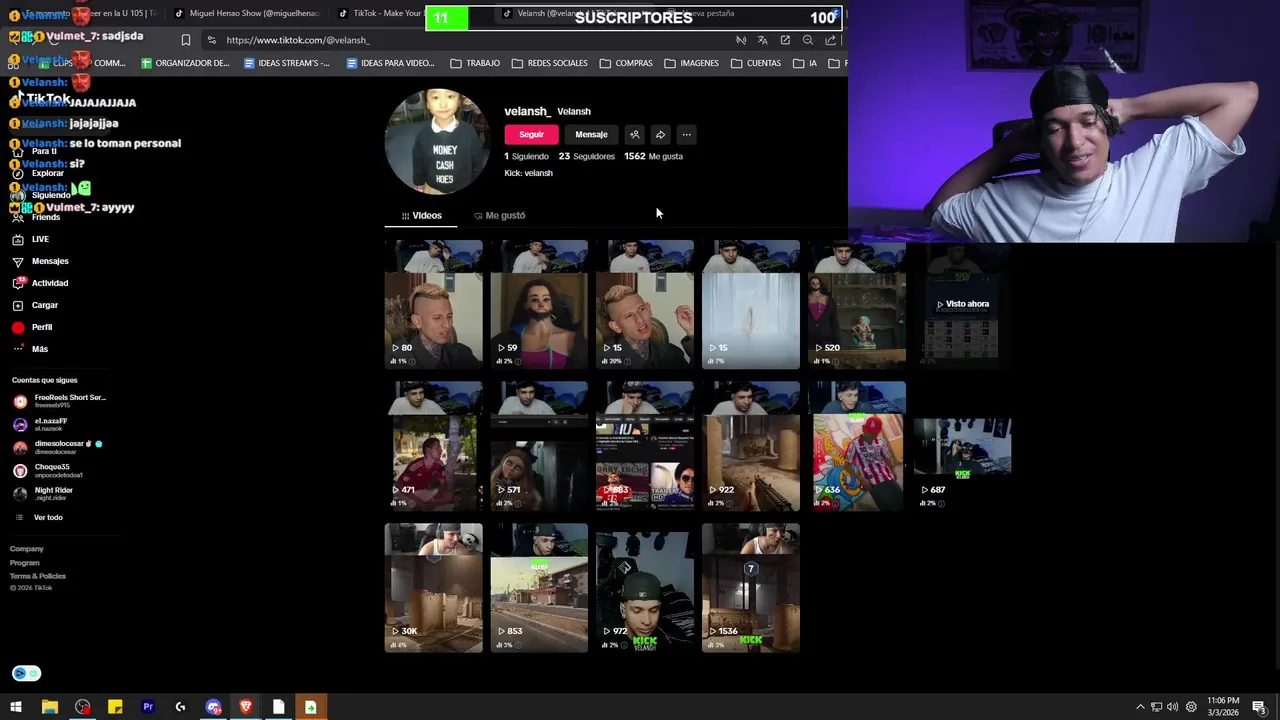
Task: Open the video with 972 views
Action: coord(645,588)
